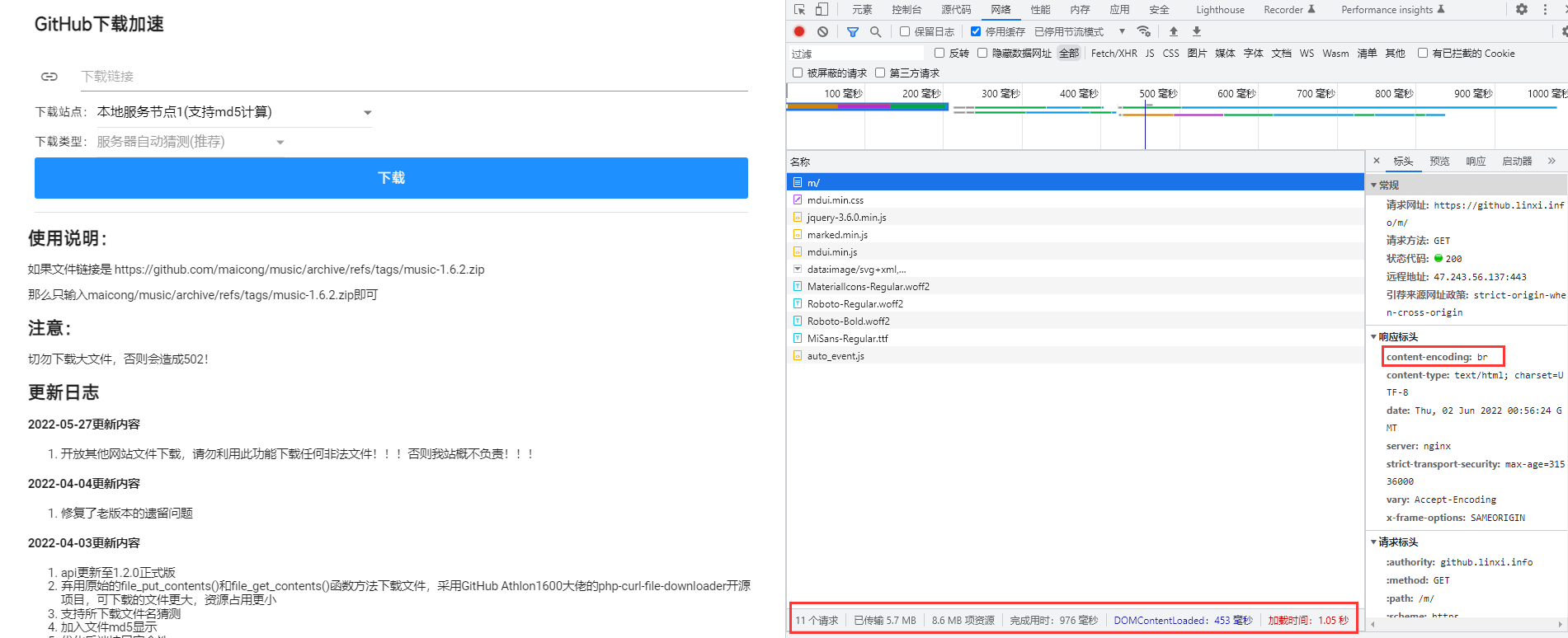This screenshot has height=638, width=1568.
Task: Open the Response (响应) tab
Action: click(1476, 161)
